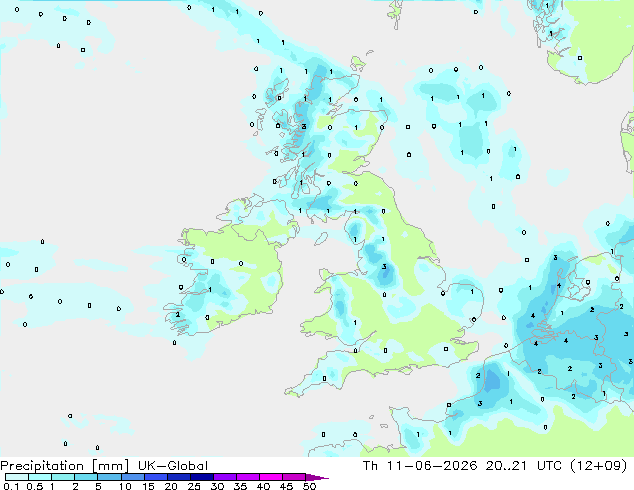This screenshot has width=634, height=490.
Task: Click the '40' legend scale label
Action: (263, 486)
